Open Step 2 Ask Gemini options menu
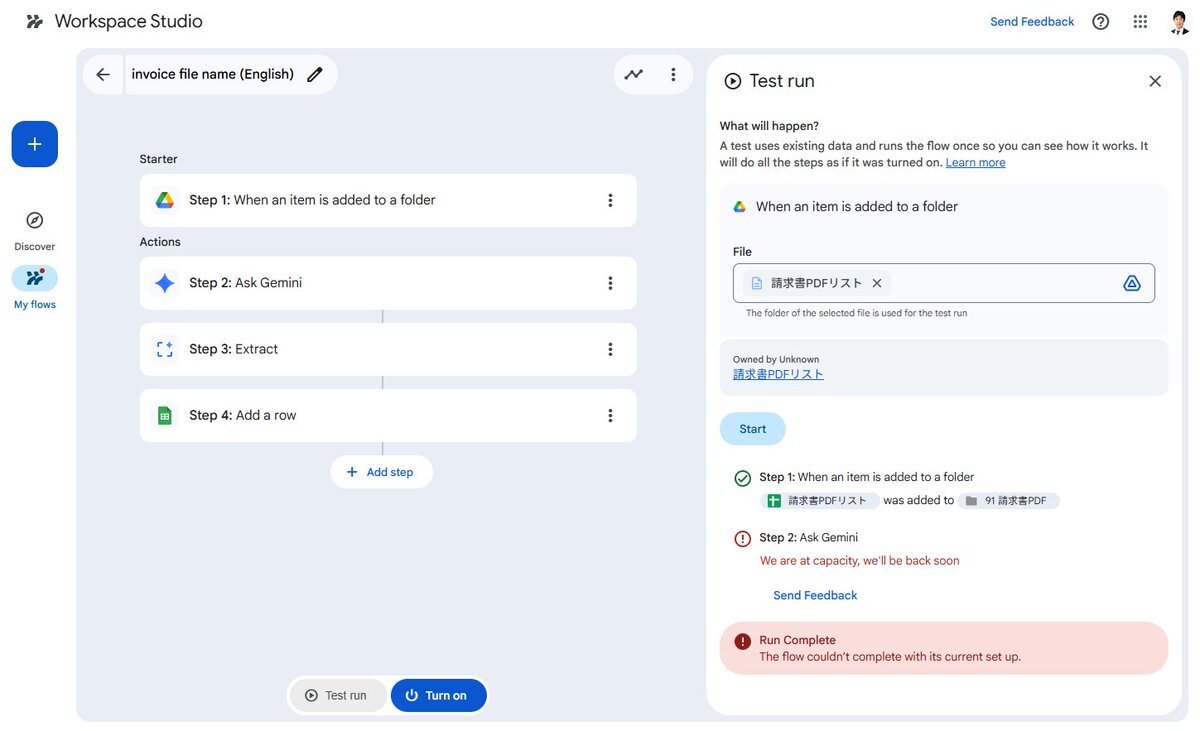Screen dimensions: 1200x731 point(611,283)
